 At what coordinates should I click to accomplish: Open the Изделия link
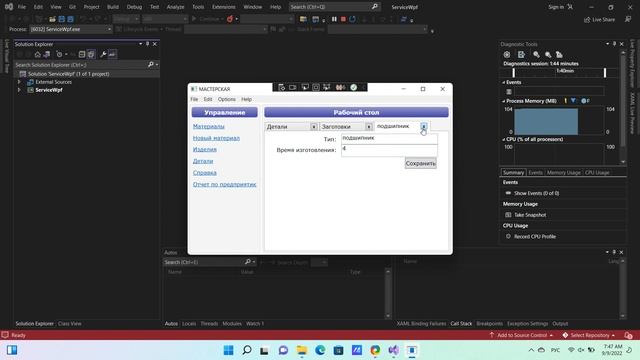coord(204,149)
